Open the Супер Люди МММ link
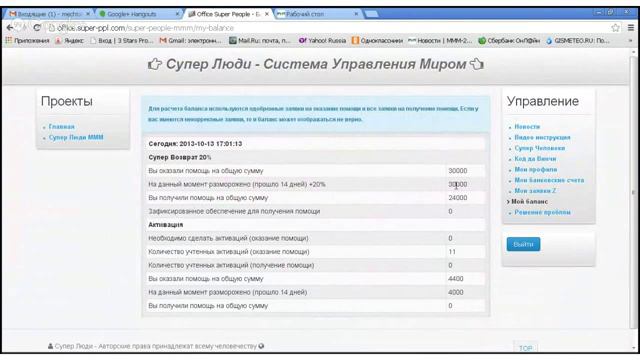 (76, 137)
